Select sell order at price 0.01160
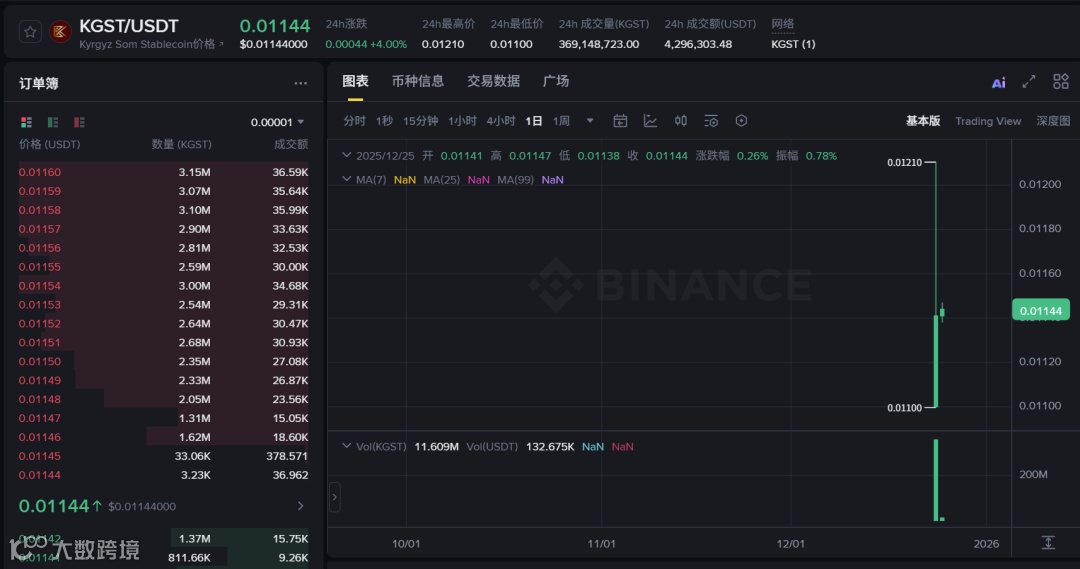1080x569 pixels. pos(163,172)
